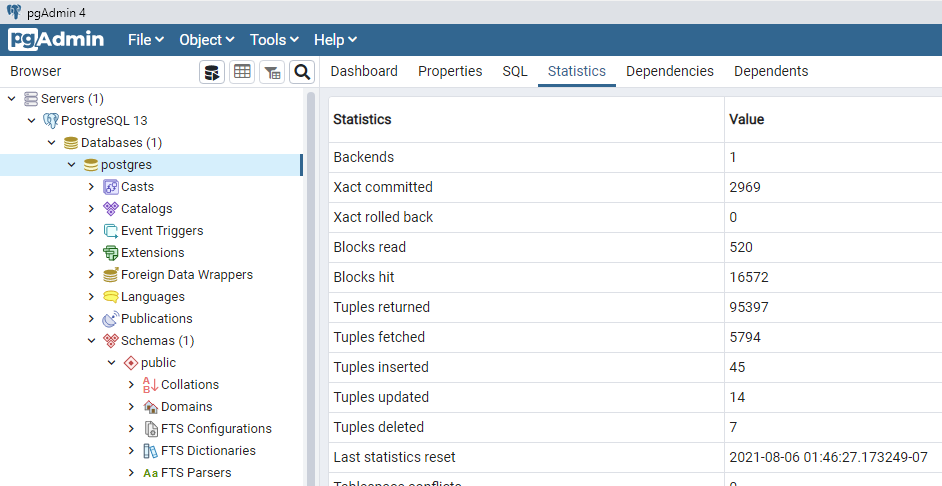Select the Tuples returned value 95397
The width and height of the screenshot is (942, 486).
tap(749, 308)
